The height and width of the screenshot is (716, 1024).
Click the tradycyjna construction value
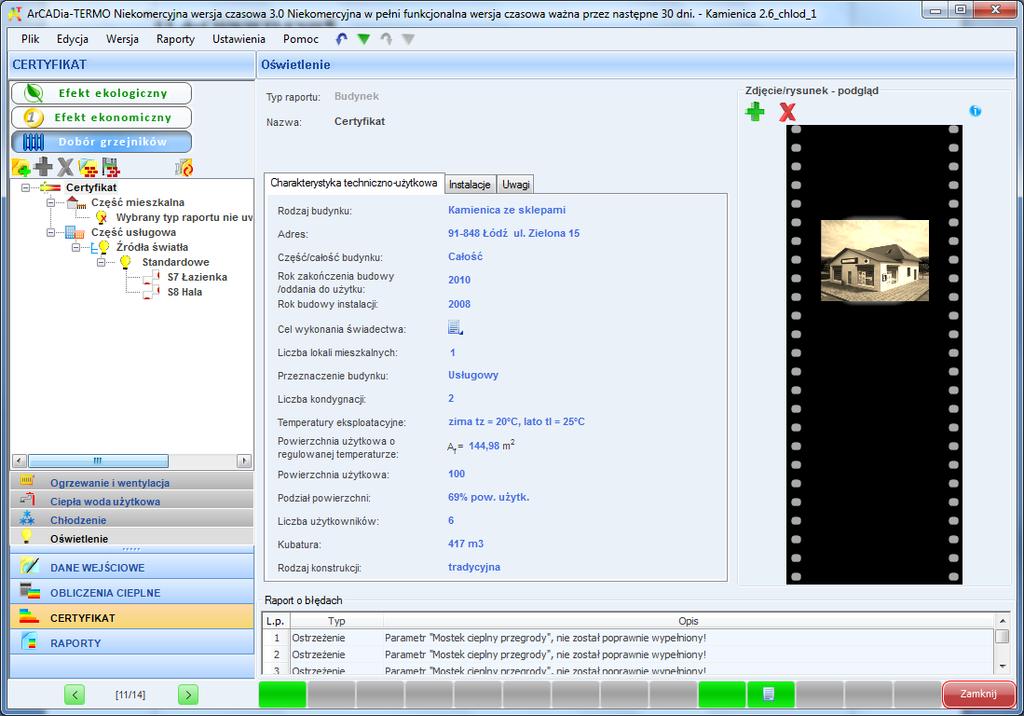click(x=474, y=567)
